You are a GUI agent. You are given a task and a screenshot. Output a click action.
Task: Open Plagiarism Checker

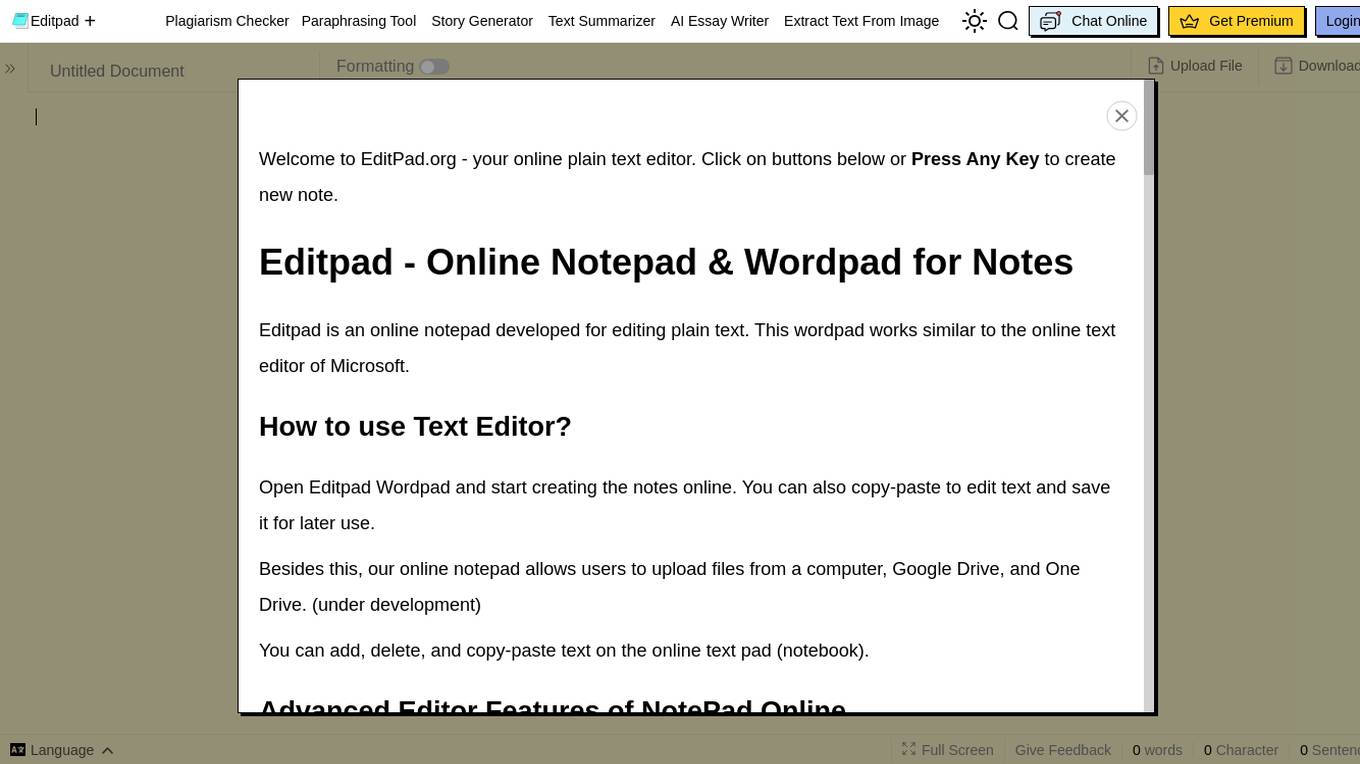point(227,21)
